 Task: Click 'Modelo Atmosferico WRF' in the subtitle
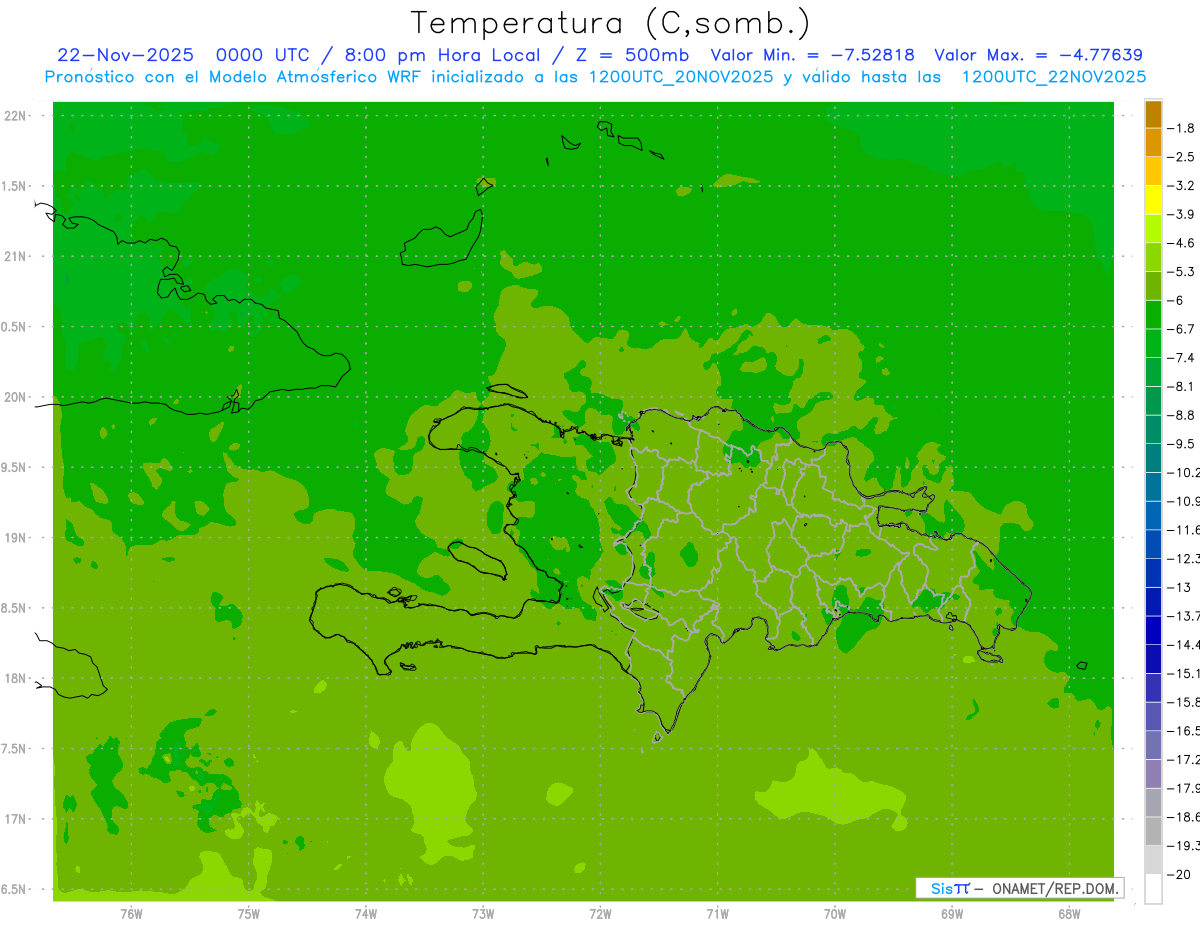coord(303,77)
